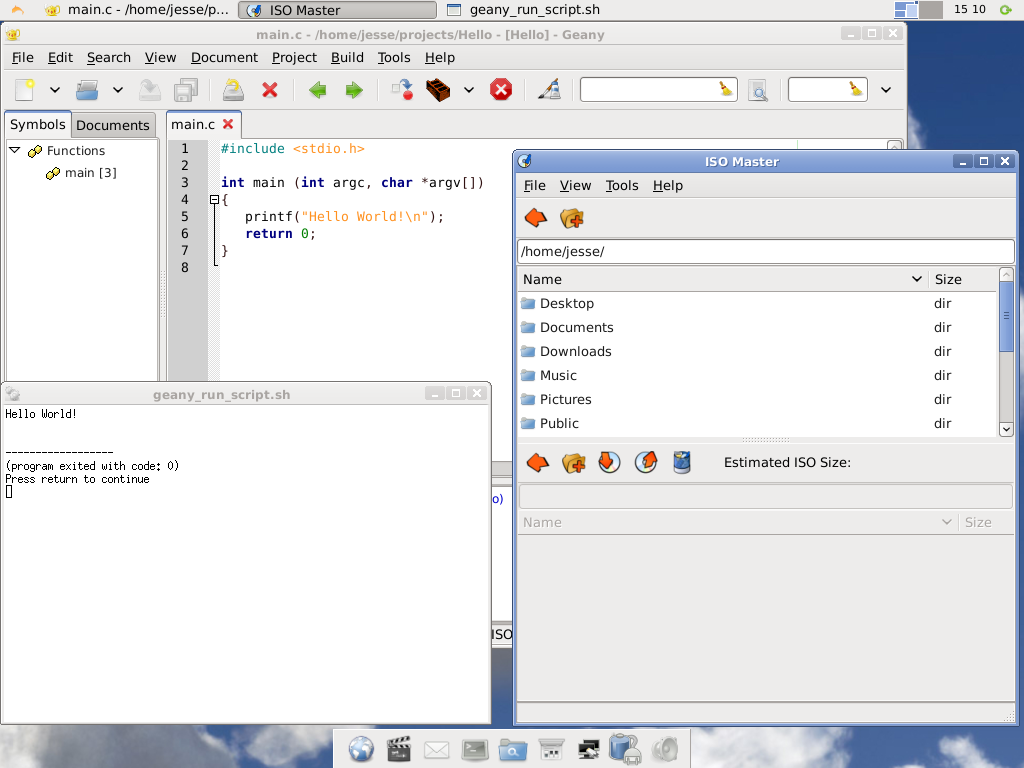Open the Search menu in Geany
This screenshot has width=1024, height=768.
pyautogui.click(x=108, y=57)
